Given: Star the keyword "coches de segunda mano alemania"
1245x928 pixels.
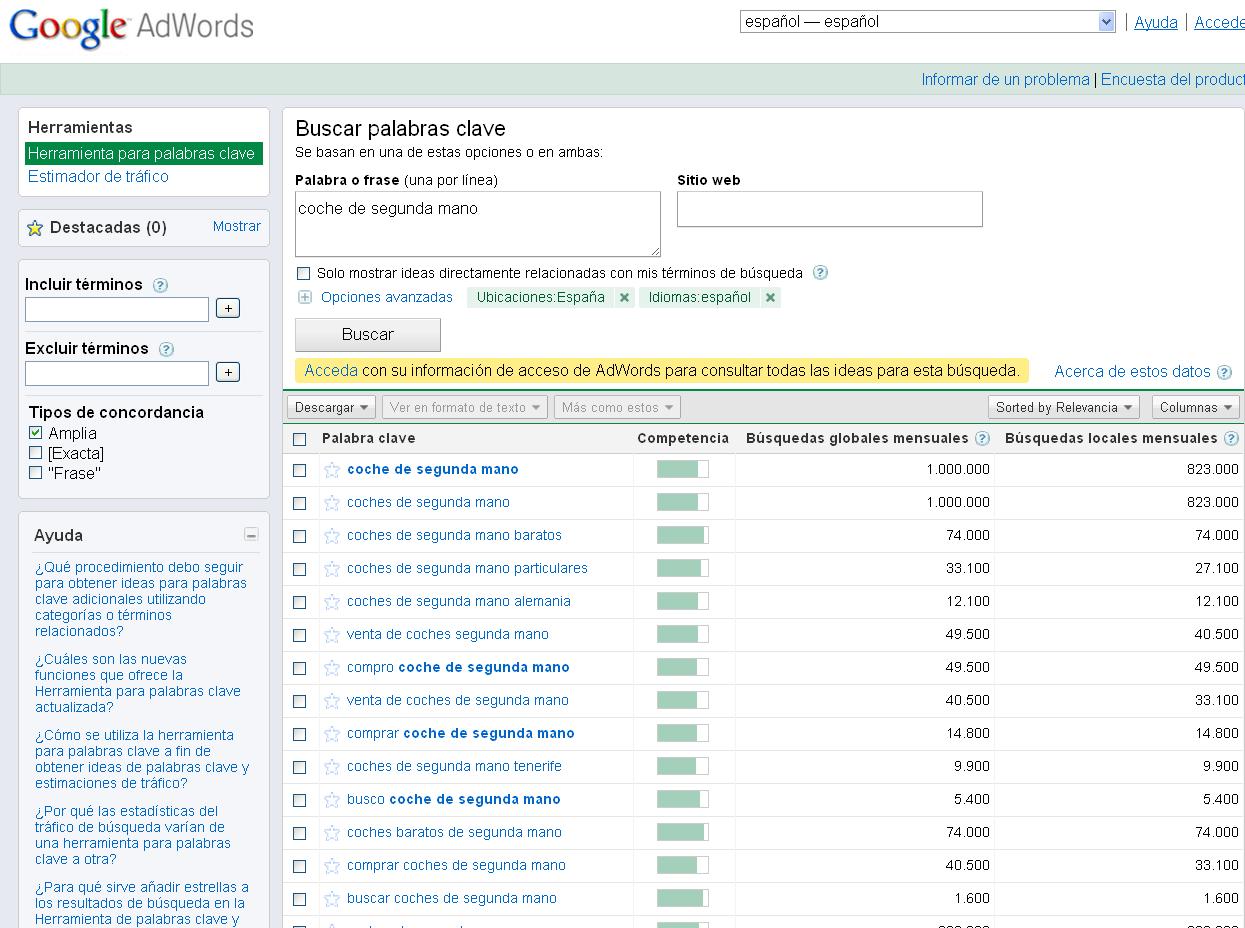Looking at the screenshot, I should tap(332, 602).
